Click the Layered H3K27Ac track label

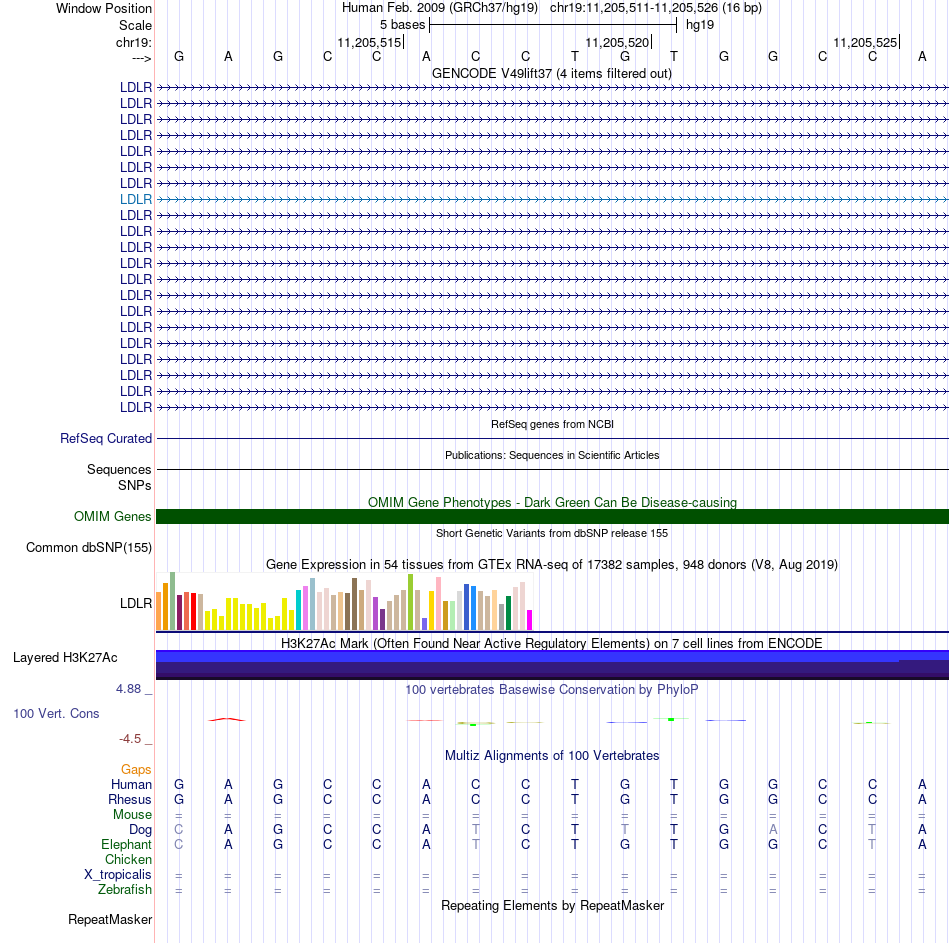coord(65,658)
